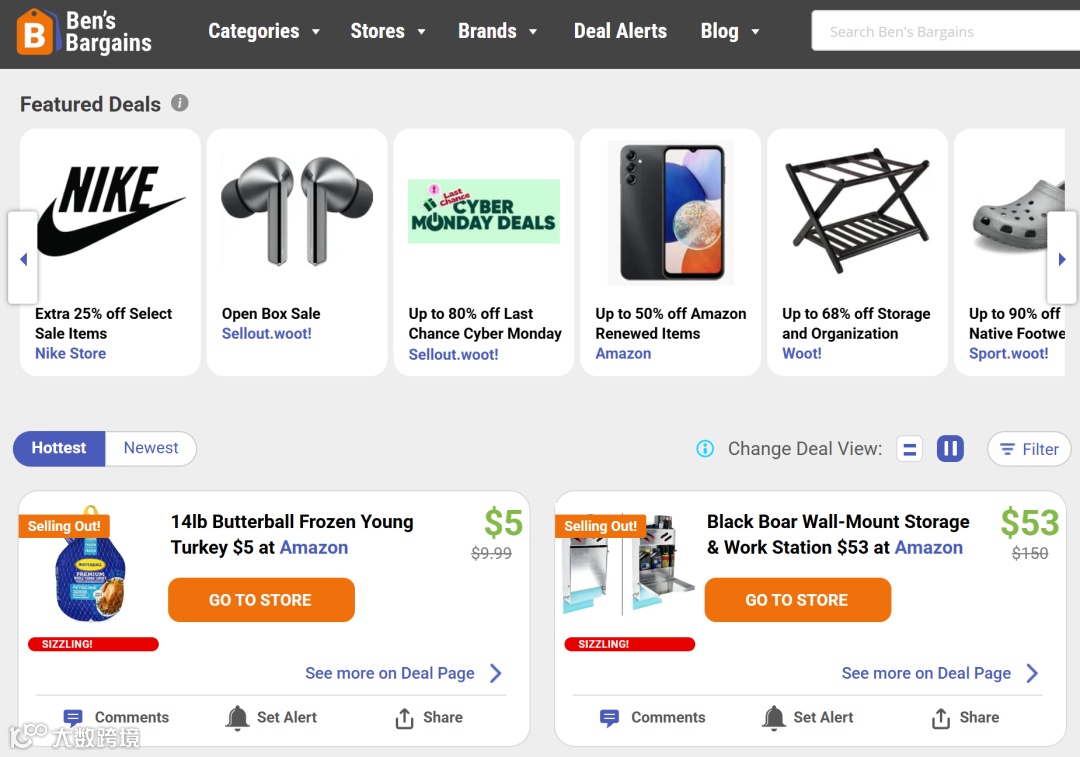
Task: Expand the Stores dropdown menu
Action: point(388,32)
